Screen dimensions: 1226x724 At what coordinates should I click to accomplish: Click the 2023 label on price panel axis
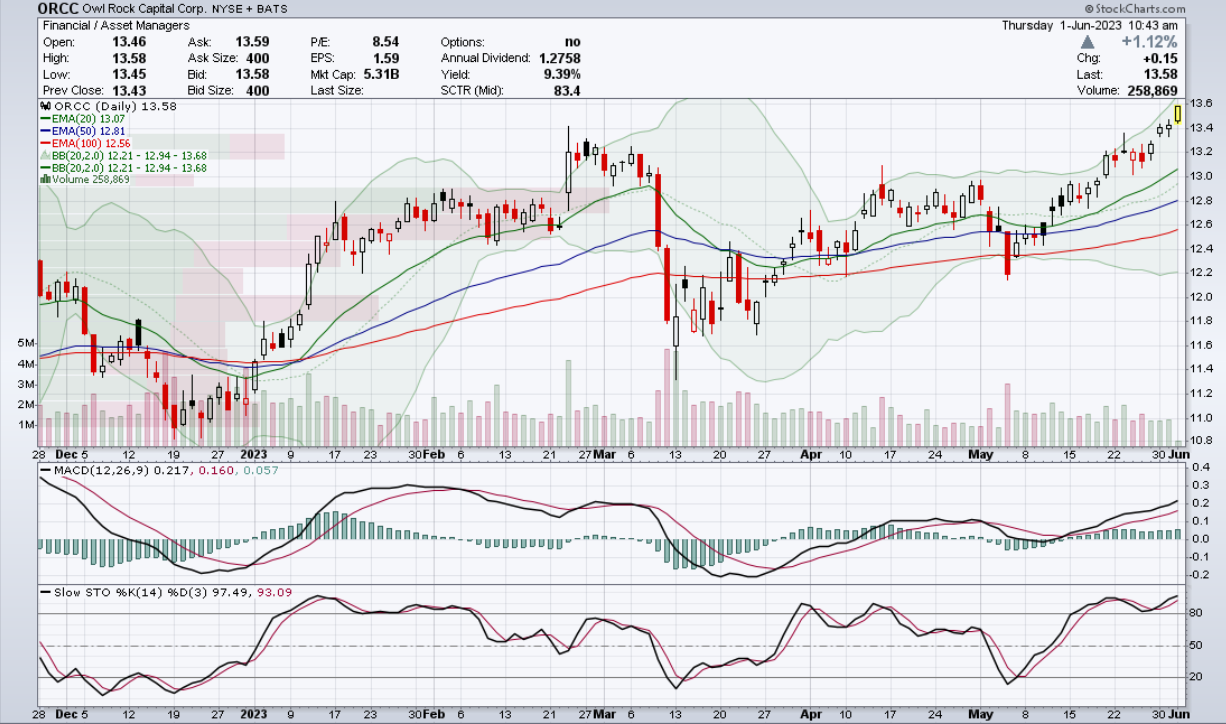coord(255,453)
